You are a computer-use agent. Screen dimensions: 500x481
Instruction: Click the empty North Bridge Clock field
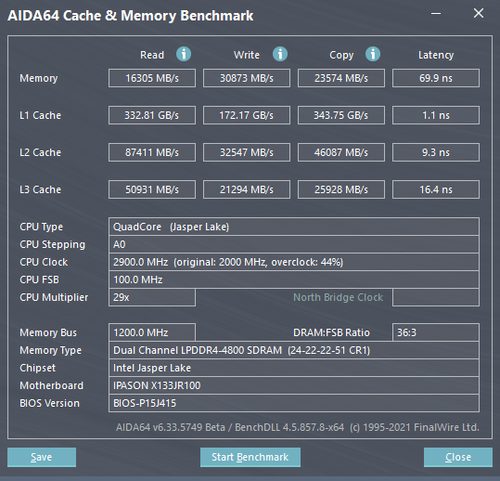click(x=436, y=297)
